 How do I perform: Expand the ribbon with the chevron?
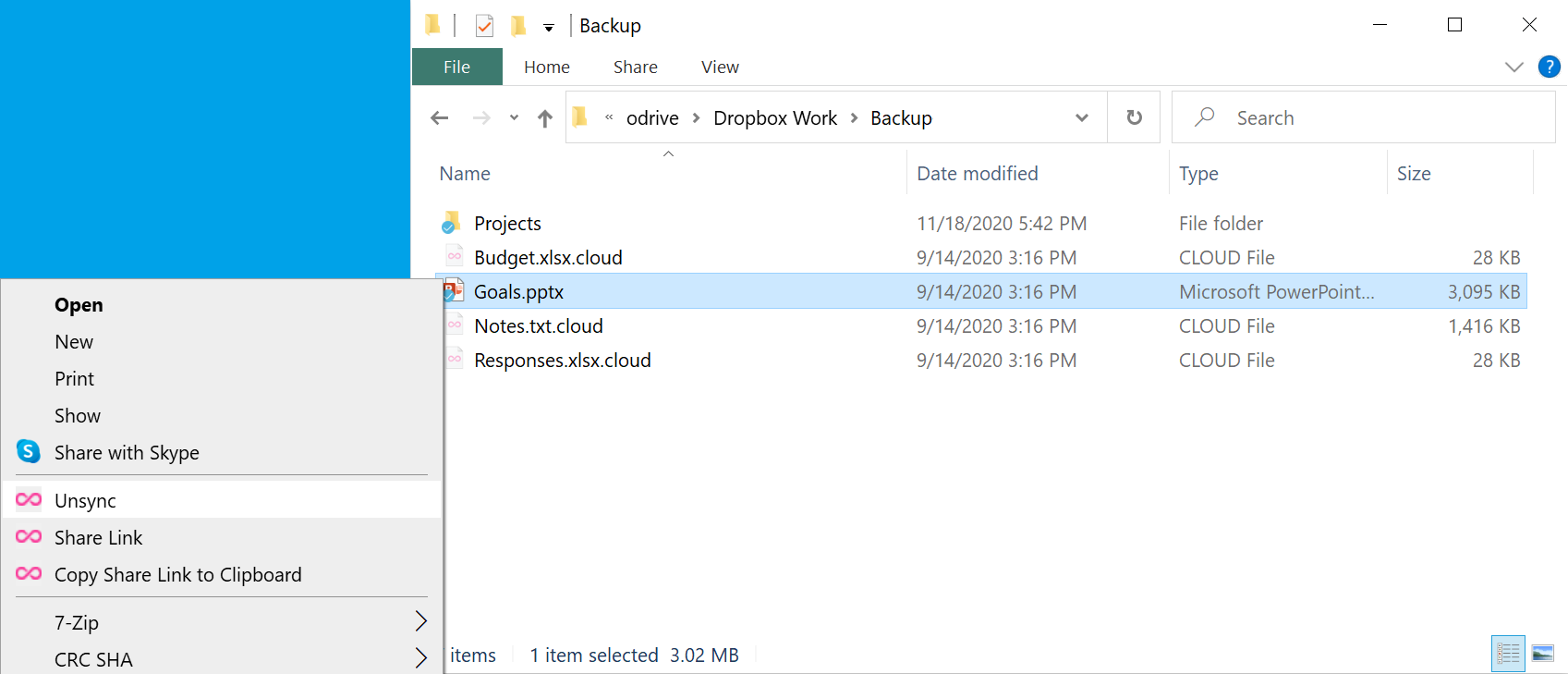tap(1513, 67)
